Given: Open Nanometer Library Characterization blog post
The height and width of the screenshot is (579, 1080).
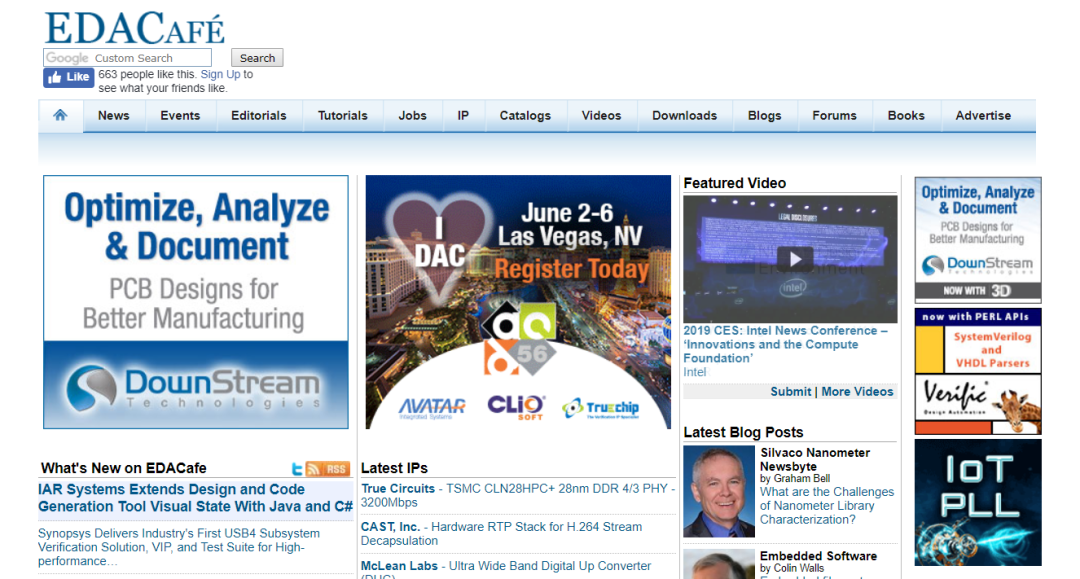Looking at the screenshot, I should 827,506.
